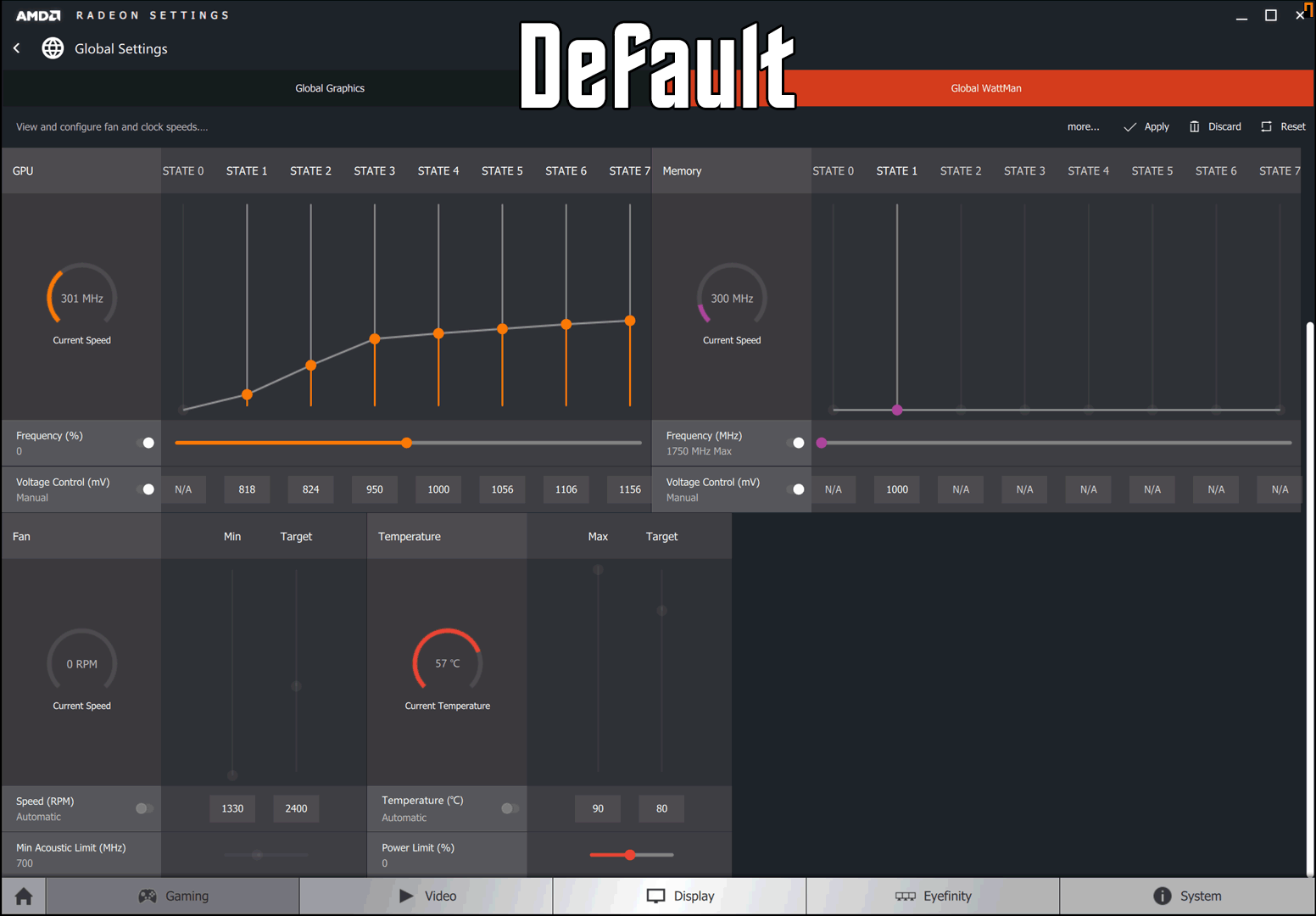This screenshot has height=916, width=1316.
Task: Click the Gaming controller icon
Action: [148, 896]
